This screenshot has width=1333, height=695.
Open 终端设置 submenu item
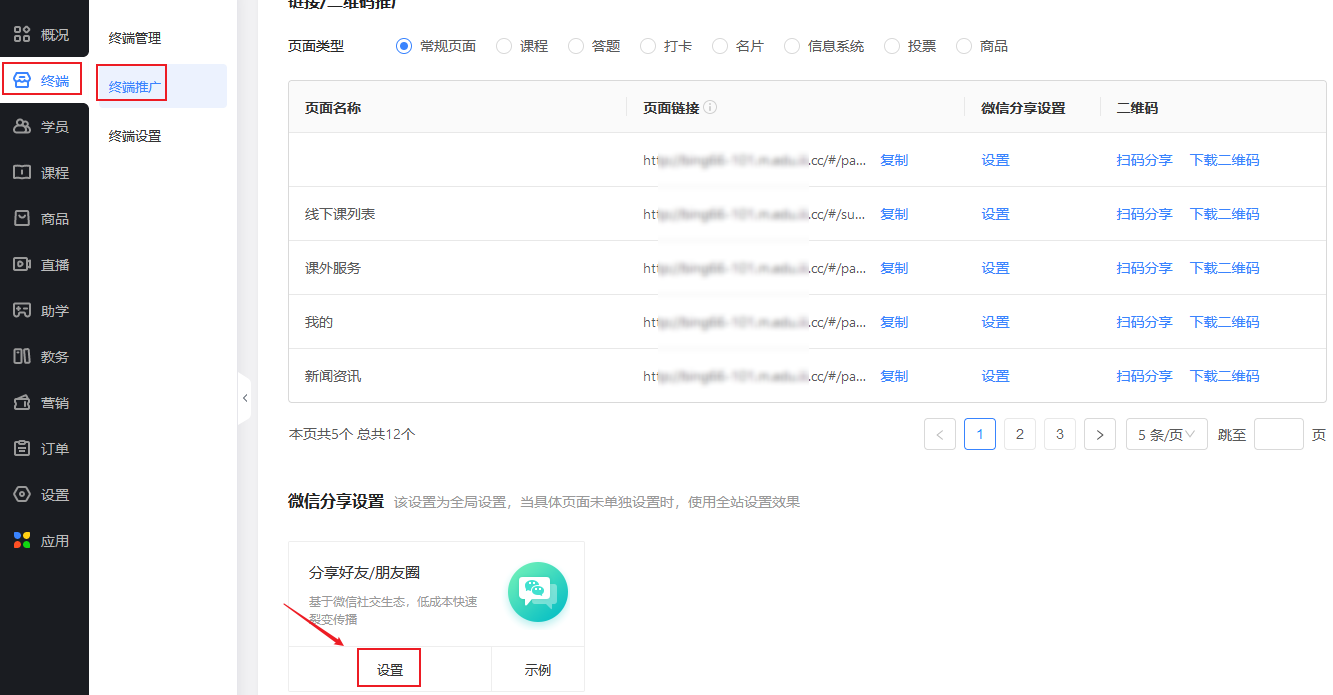pyautogui.click(x=135, y=136)
